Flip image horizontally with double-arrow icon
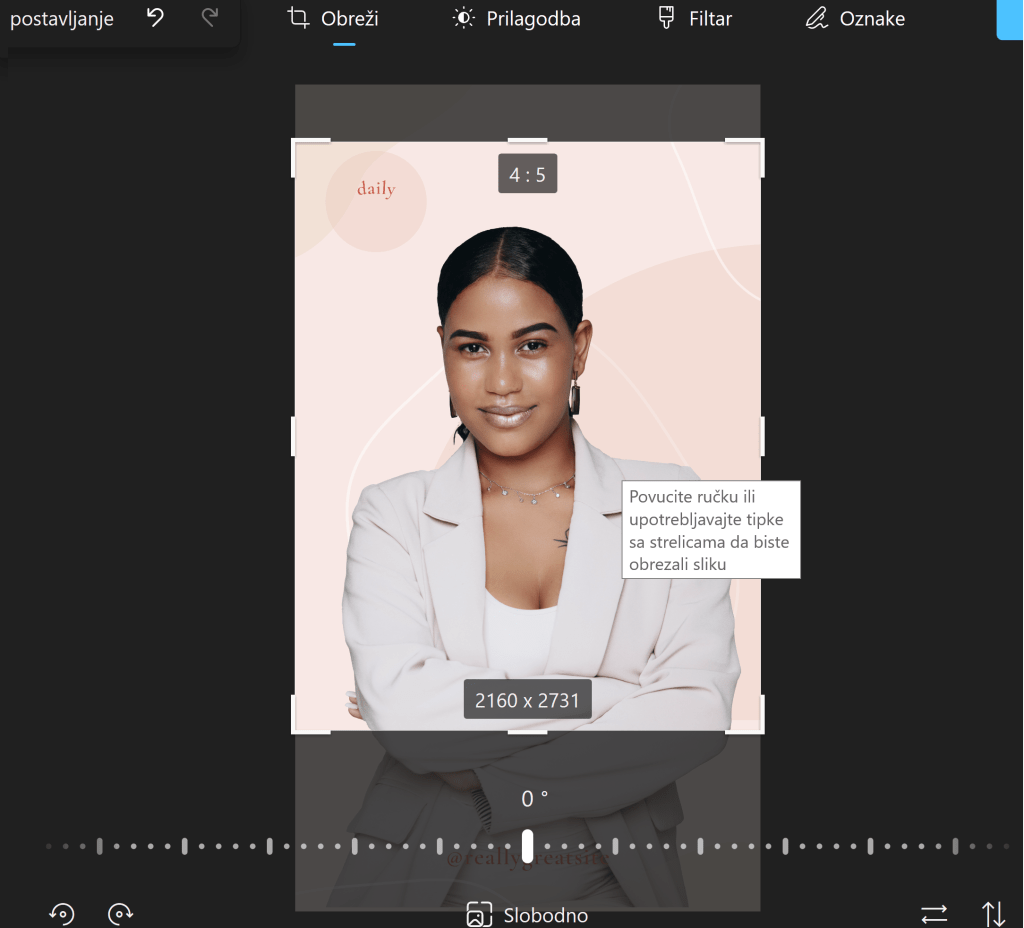1024x928 pixels. (934, 914)
